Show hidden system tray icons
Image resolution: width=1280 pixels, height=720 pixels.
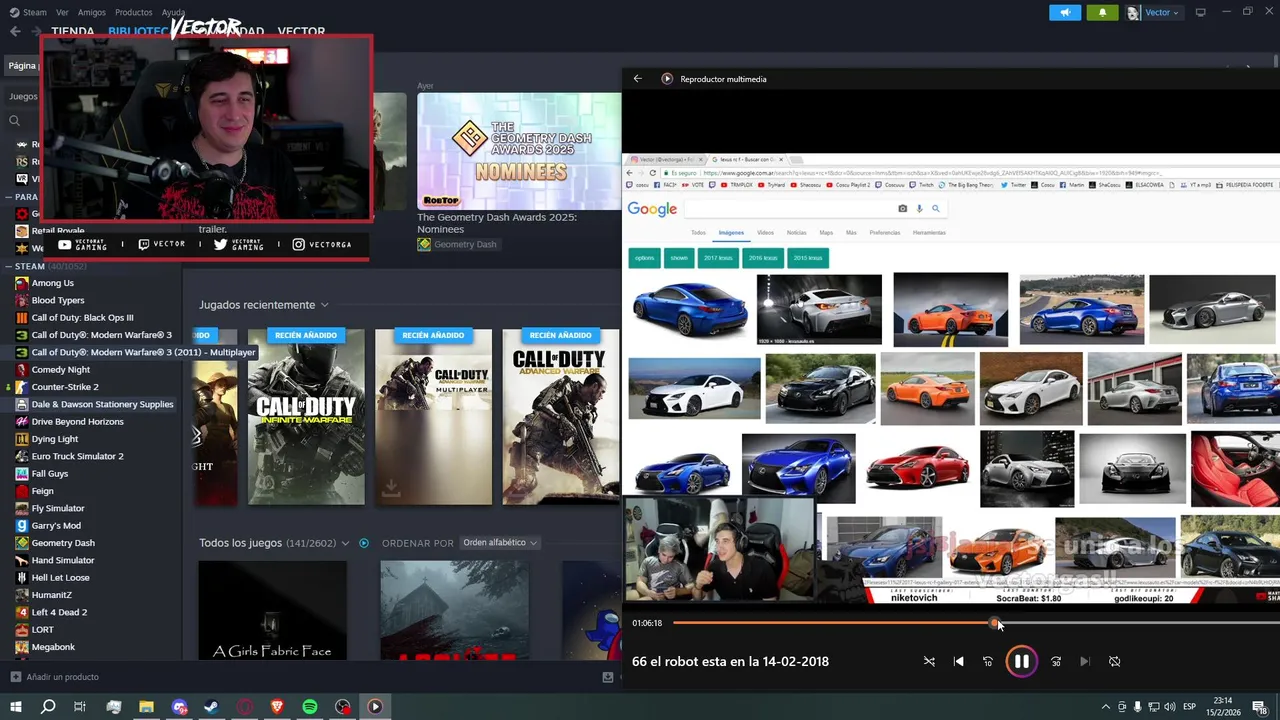tap(1105, 707)
